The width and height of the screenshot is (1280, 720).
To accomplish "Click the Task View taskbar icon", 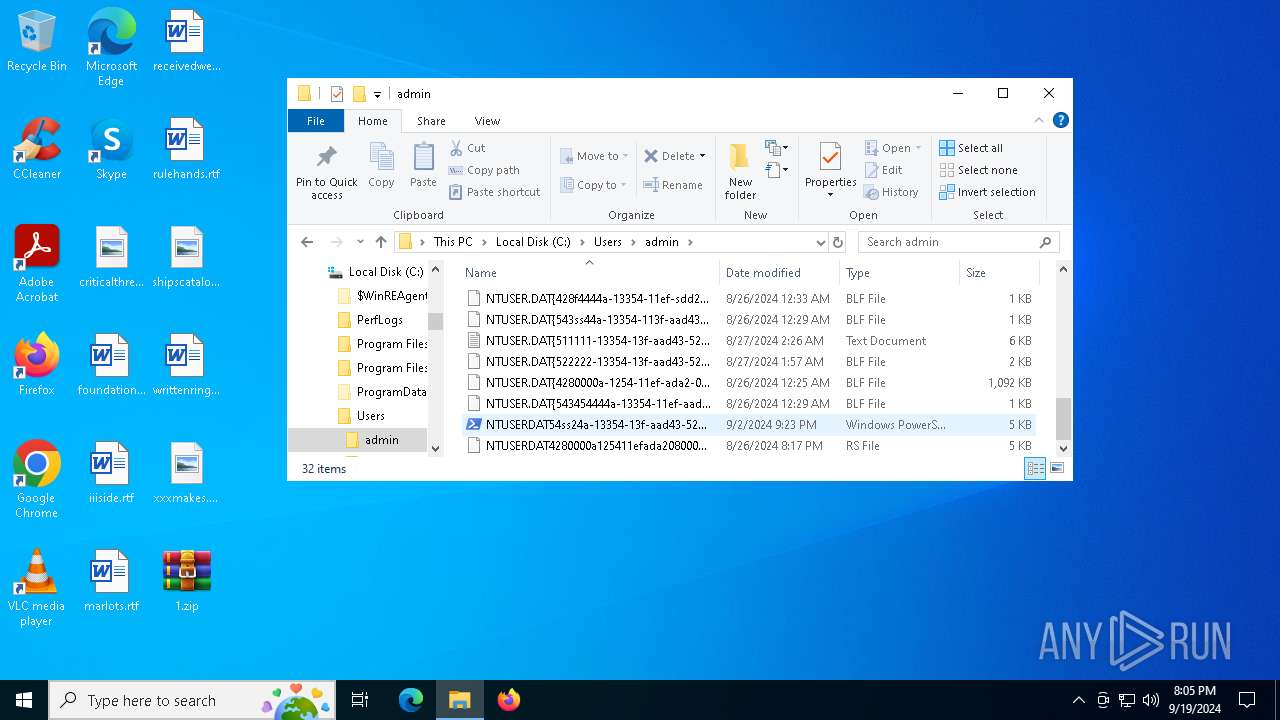I will pos(360,700).
